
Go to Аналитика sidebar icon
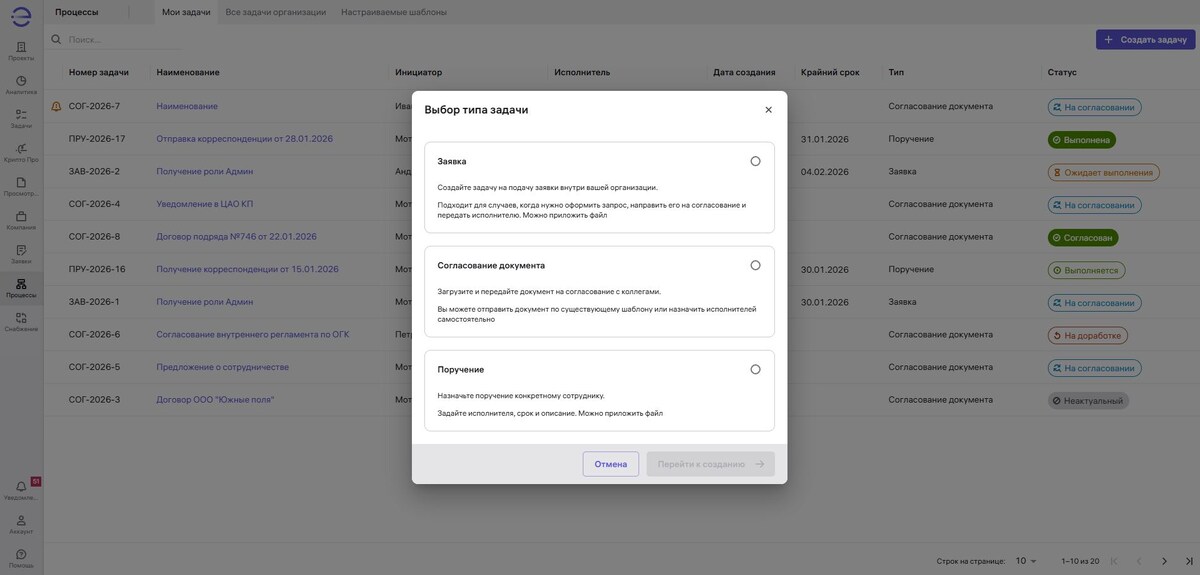tap(21, 84)
